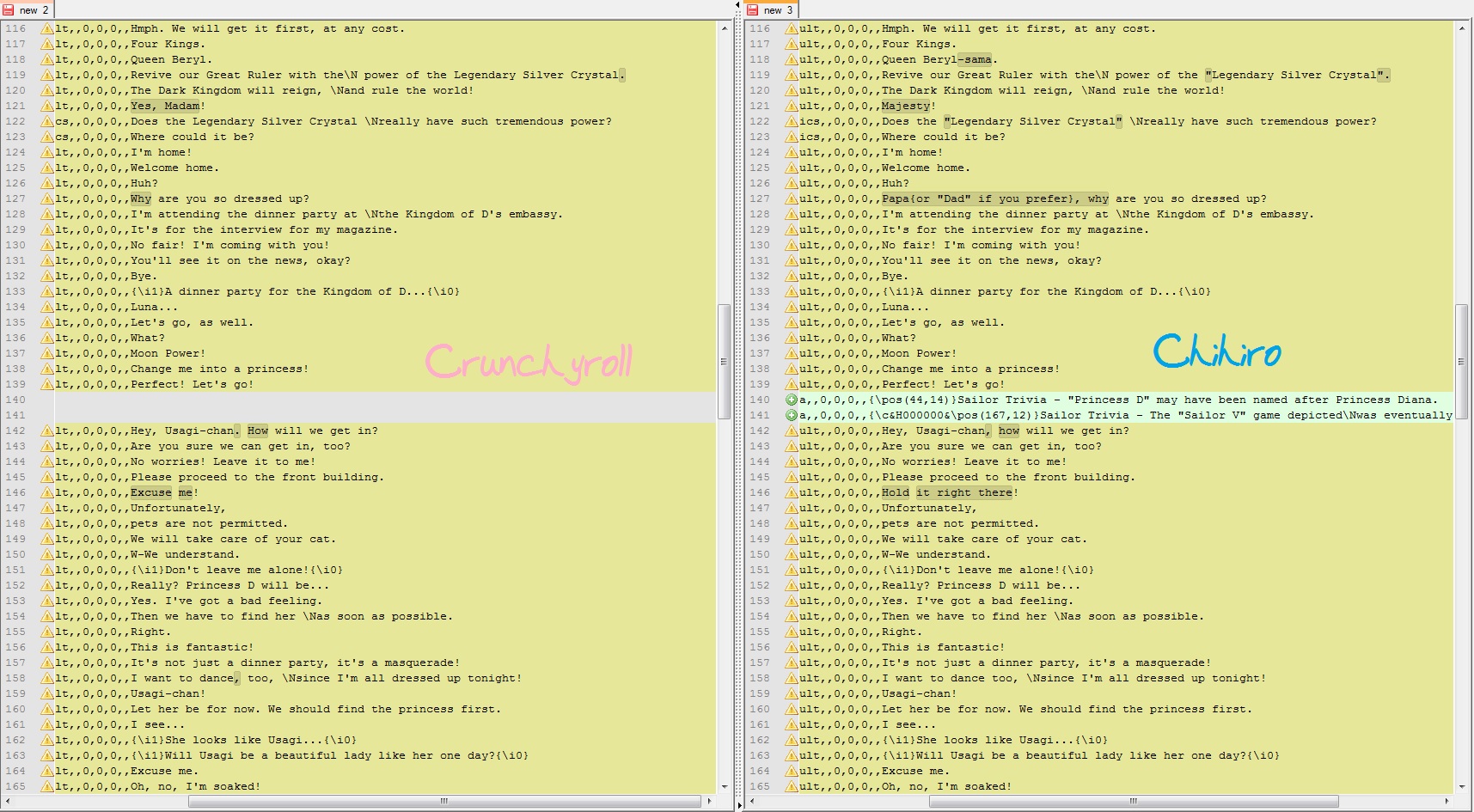Click vertical scrollbar thumb in new 2 pane

coord(725,362)
